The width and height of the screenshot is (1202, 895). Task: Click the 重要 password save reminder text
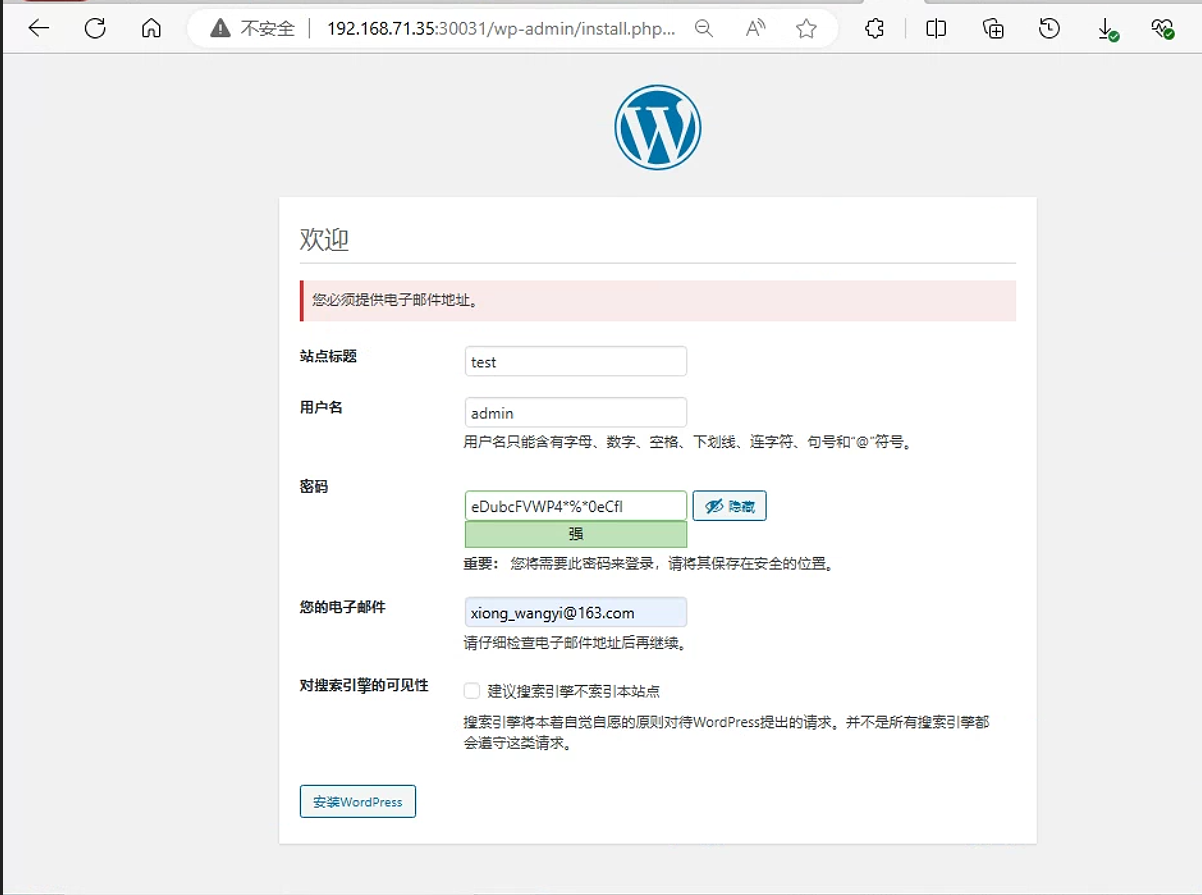(649, 563)
